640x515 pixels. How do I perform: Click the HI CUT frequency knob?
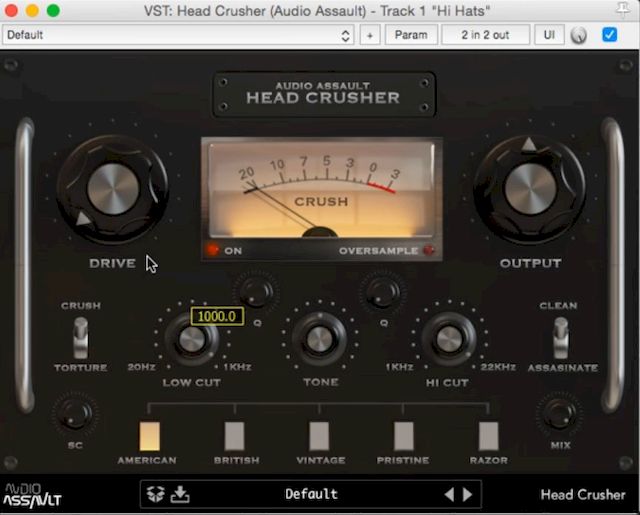tap(448, 339)
